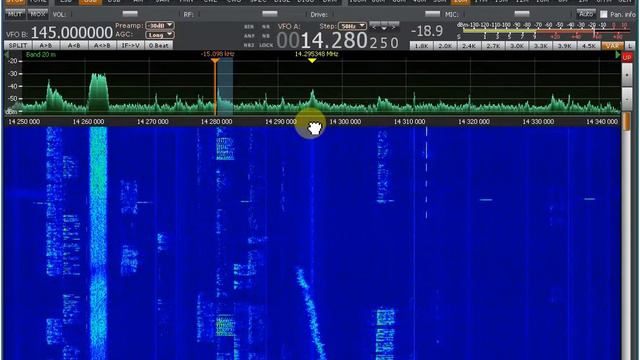This screenshot has width=640, height=360.
Task: Click the yellow 14.295348 MHz marker
Action: pyautogui.click(x=312, y=60)
